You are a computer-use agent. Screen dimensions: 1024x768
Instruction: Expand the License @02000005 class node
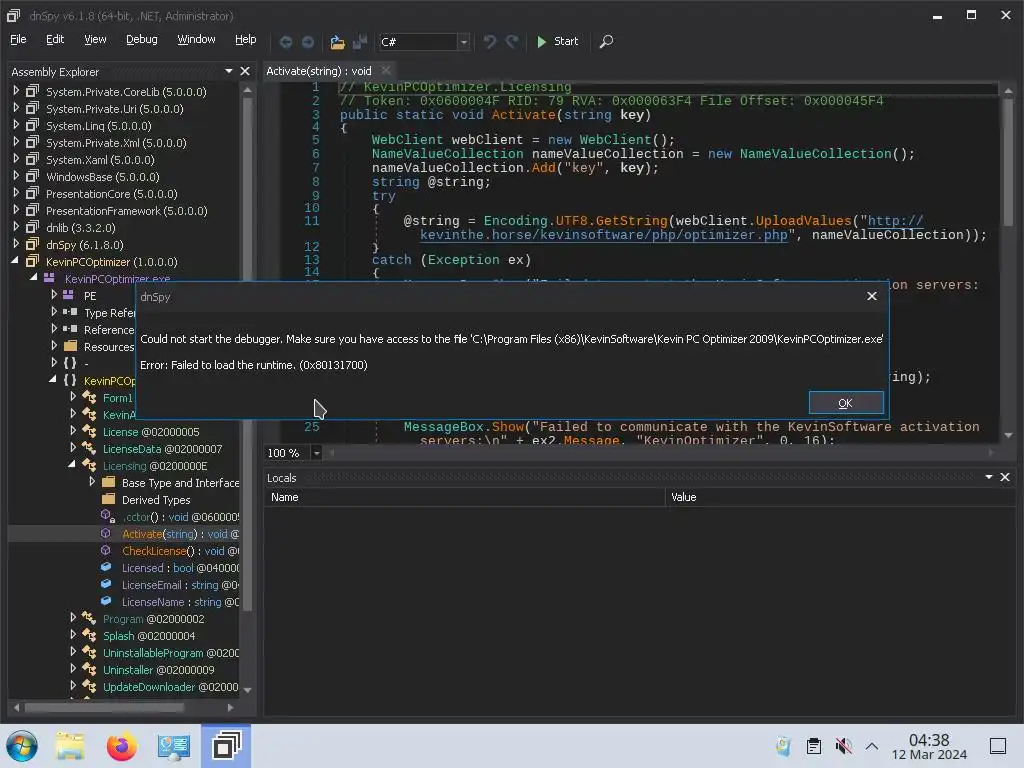tap(72, 430)
